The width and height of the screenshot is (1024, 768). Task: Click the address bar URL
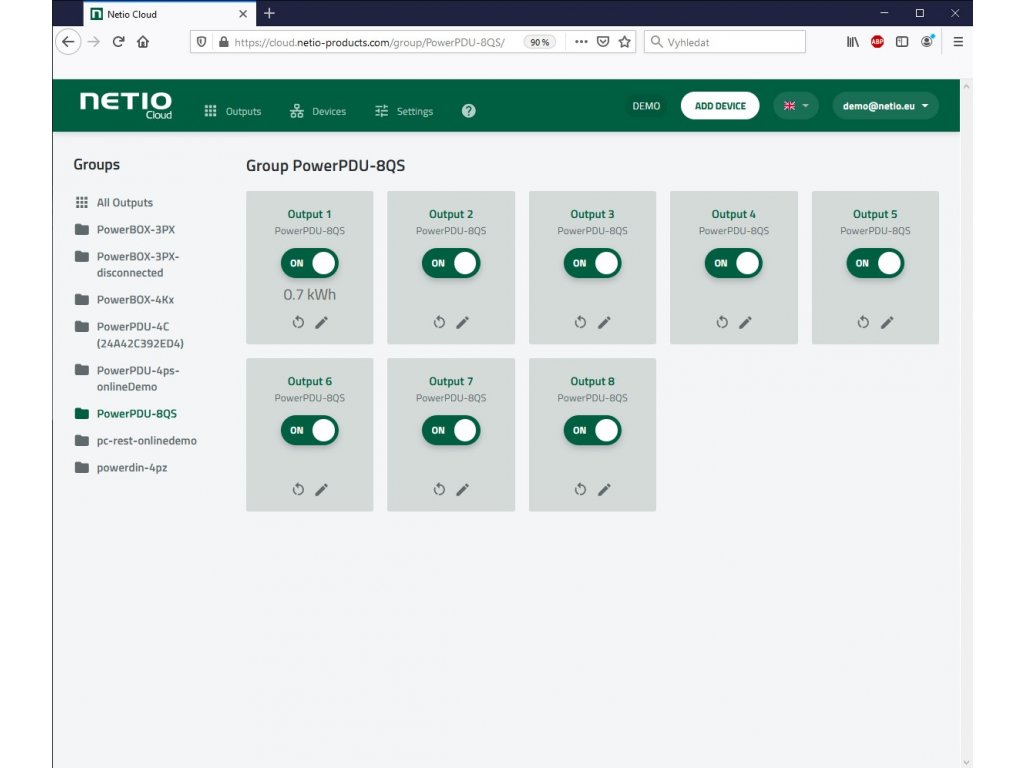(x=370, y=42)
